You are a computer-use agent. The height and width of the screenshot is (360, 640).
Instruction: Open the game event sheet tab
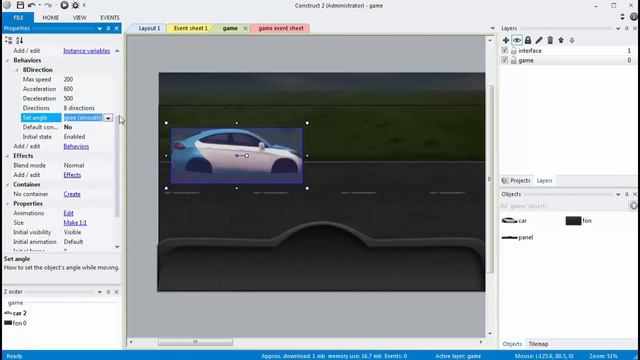coord(281,28)
